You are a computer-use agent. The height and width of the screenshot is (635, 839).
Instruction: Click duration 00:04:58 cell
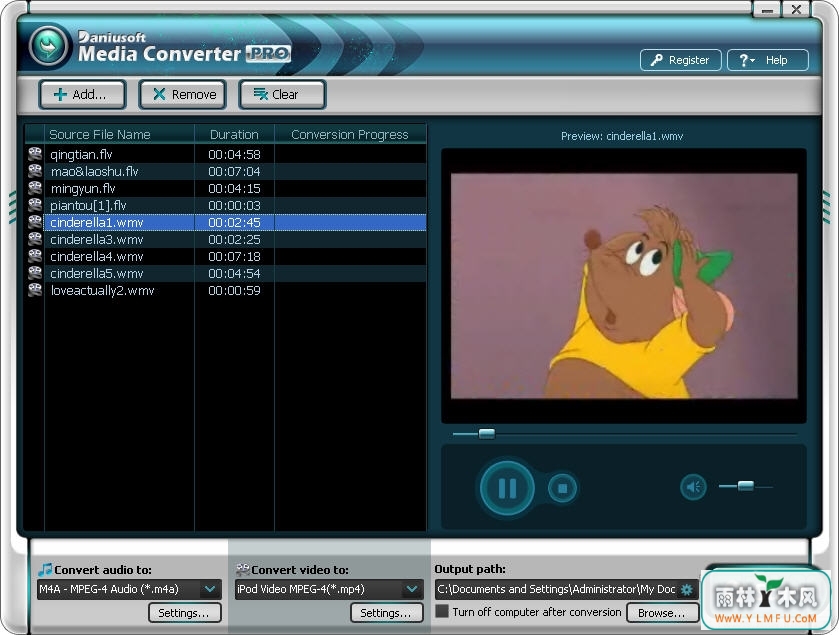pos(234,155)
